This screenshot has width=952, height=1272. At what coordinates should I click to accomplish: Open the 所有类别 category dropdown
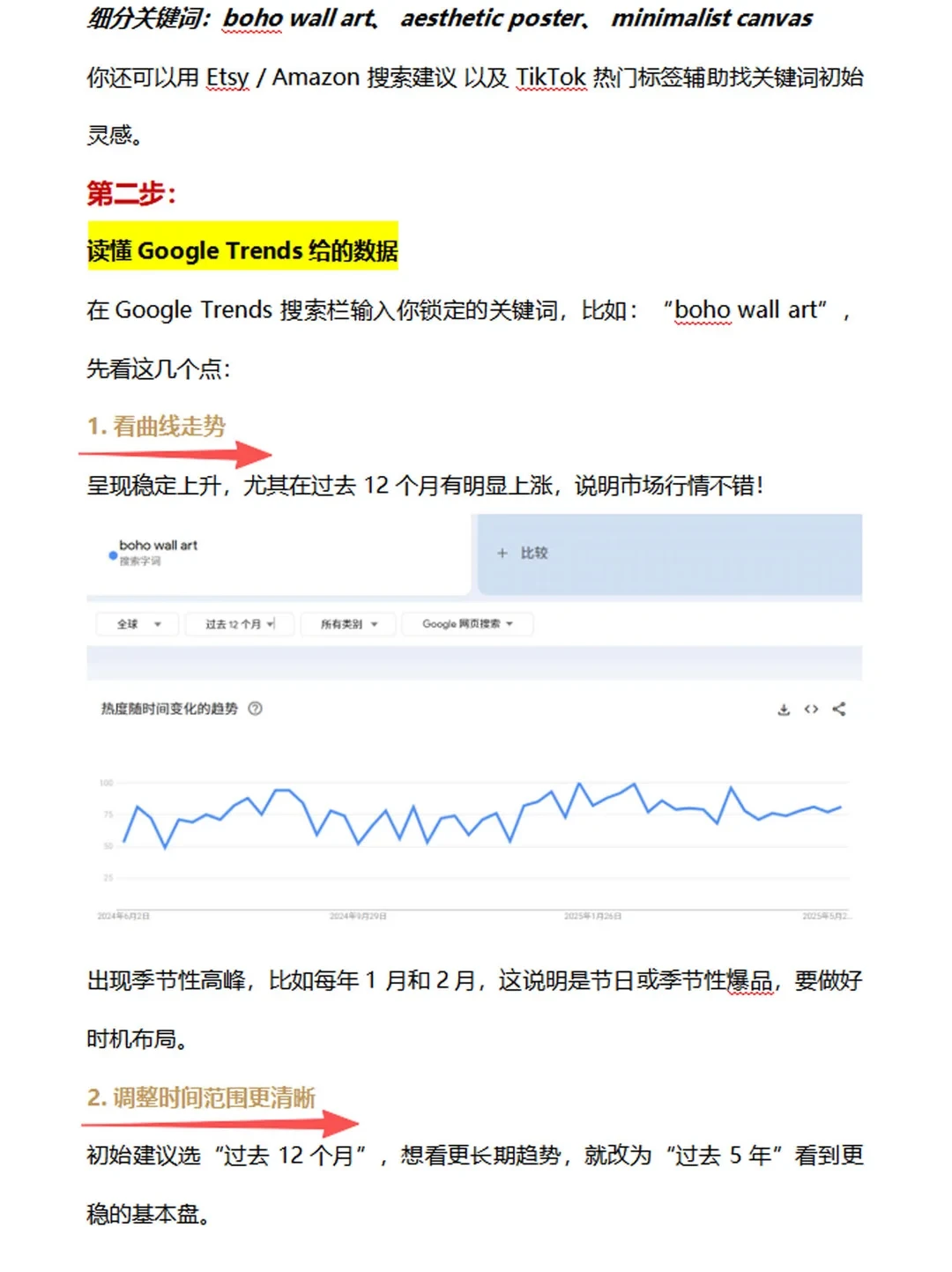[x=348, y=624]
